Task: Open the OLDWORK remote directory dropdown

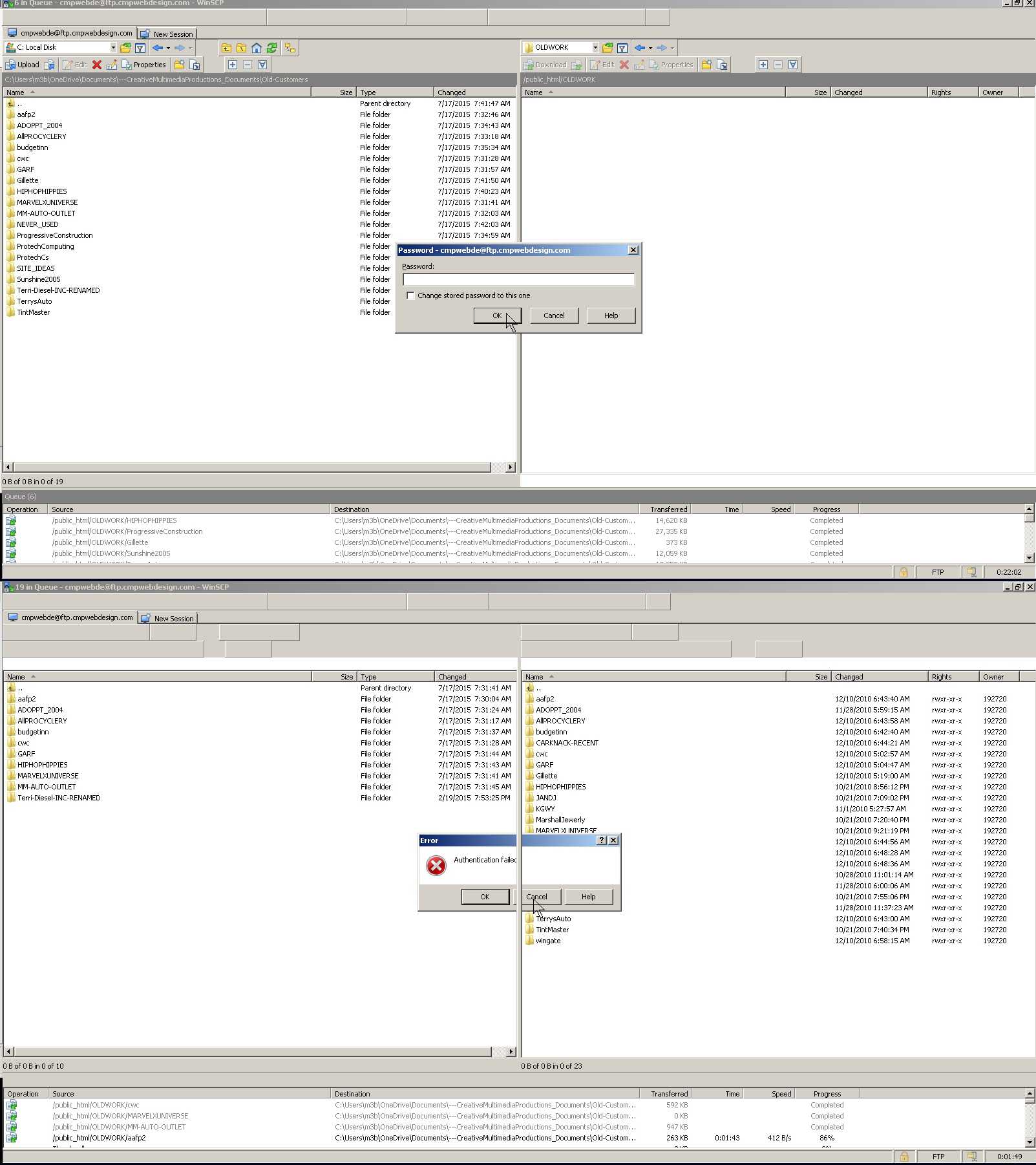Action: point(595,47)
